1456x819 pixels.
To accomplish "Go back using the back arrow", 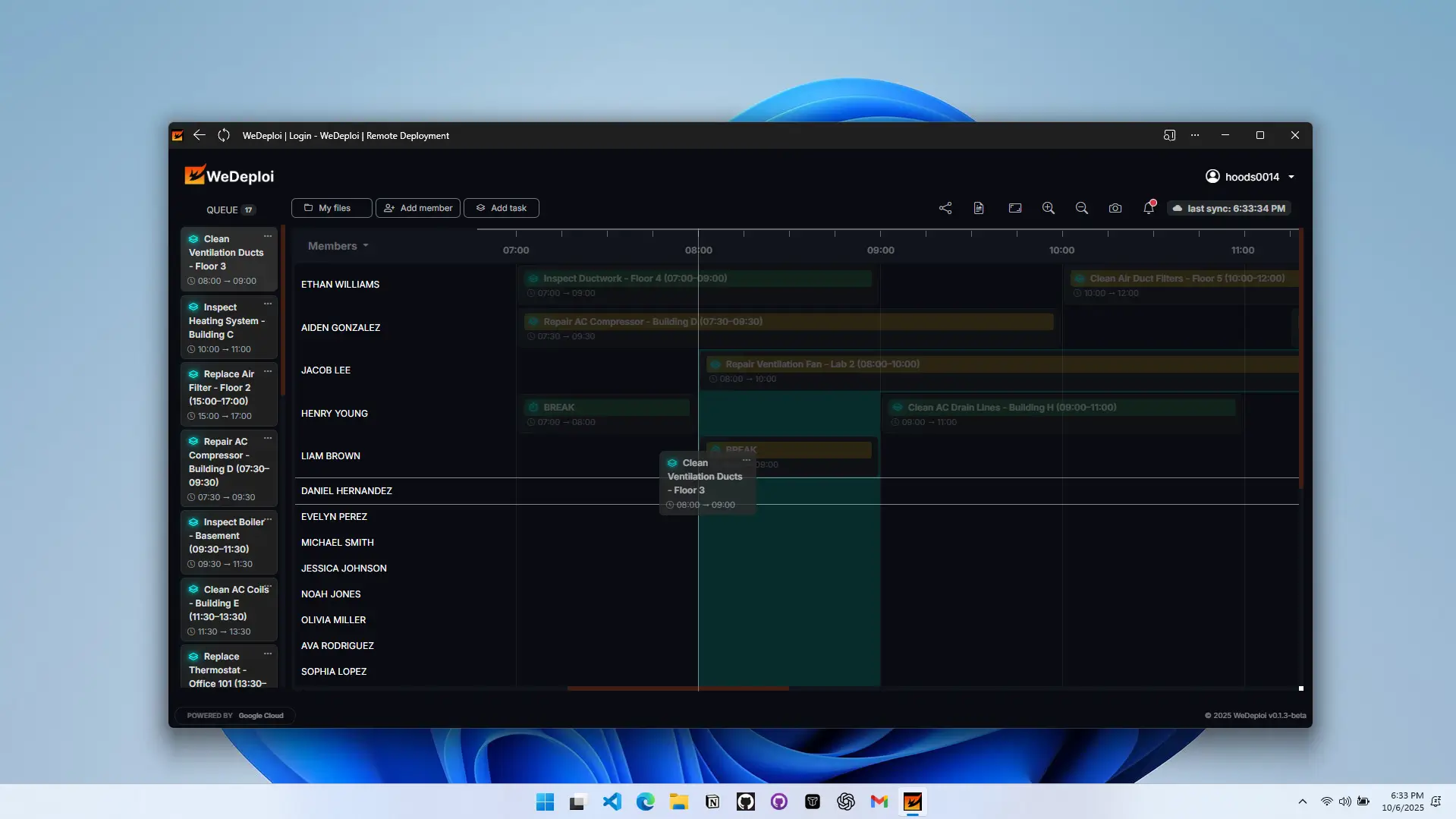I will 199,135.
